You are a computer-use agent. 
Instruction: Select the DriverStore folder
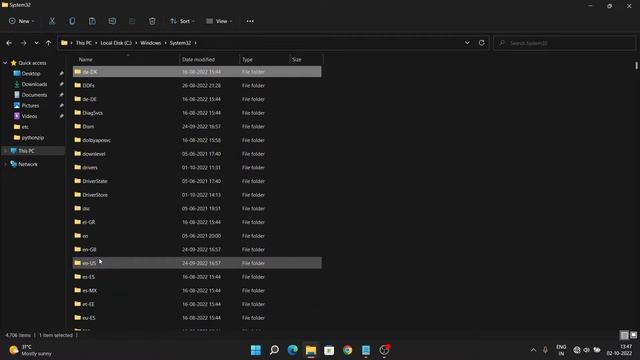point(197,195)
